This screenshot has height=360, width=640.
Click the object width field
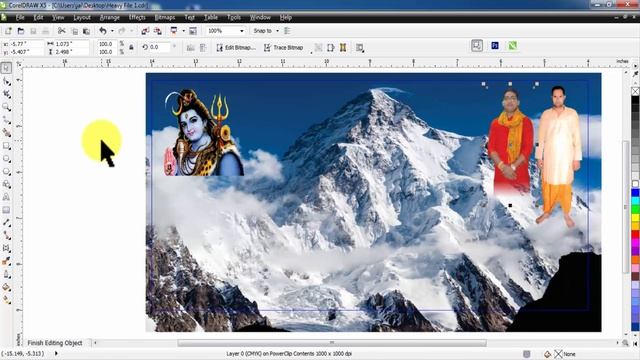71,44
